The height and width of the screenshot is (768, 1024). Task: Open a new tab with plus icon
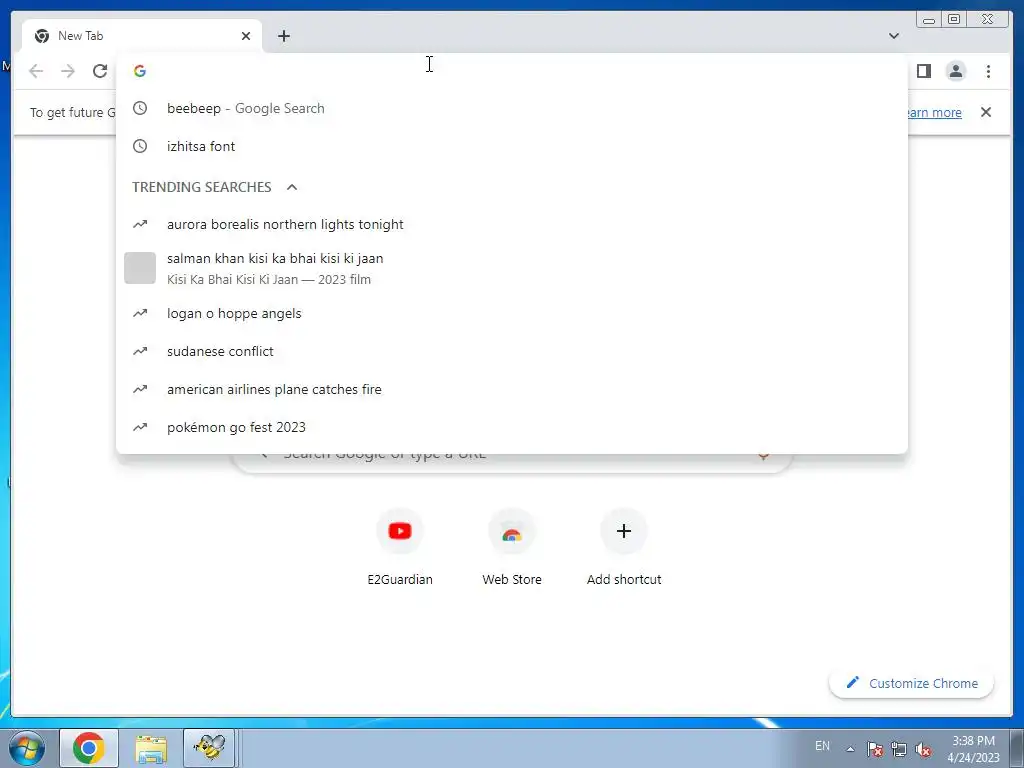tap(283, 36)
